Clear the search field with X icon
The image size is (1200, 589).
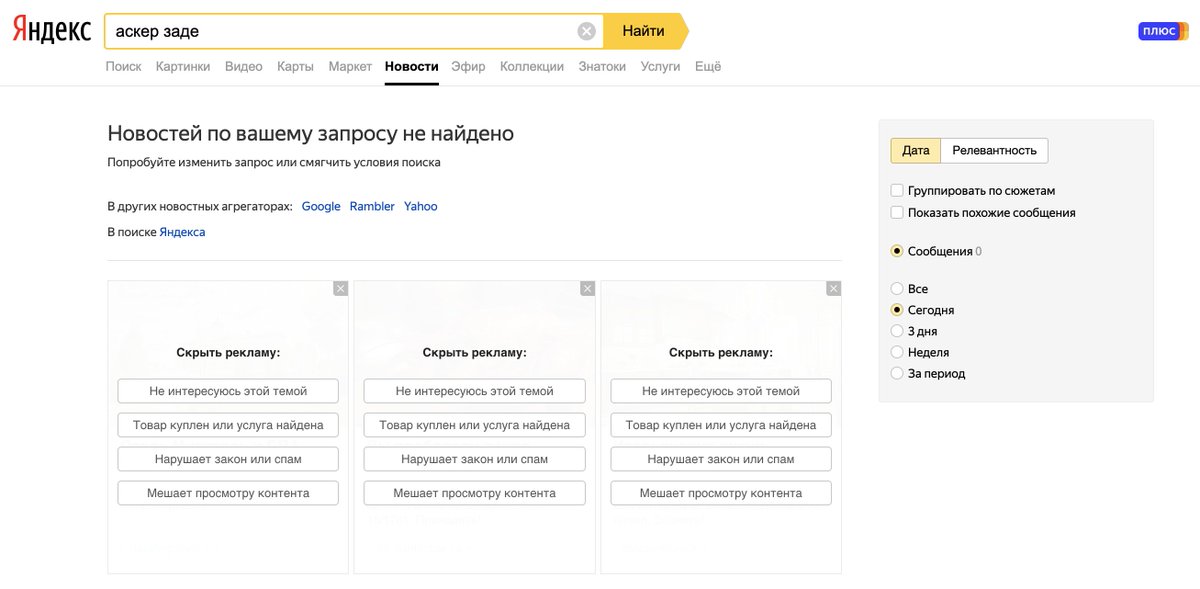click(587, 31)
